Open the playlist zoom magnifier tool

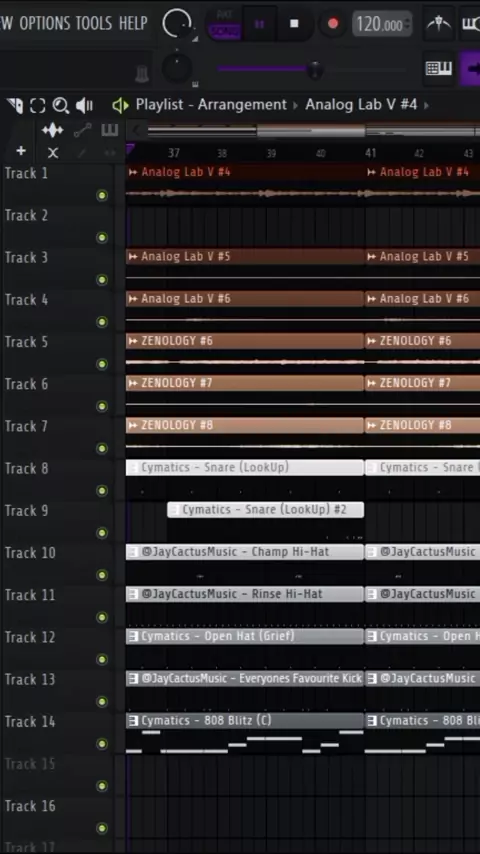(x=60, y=105)
